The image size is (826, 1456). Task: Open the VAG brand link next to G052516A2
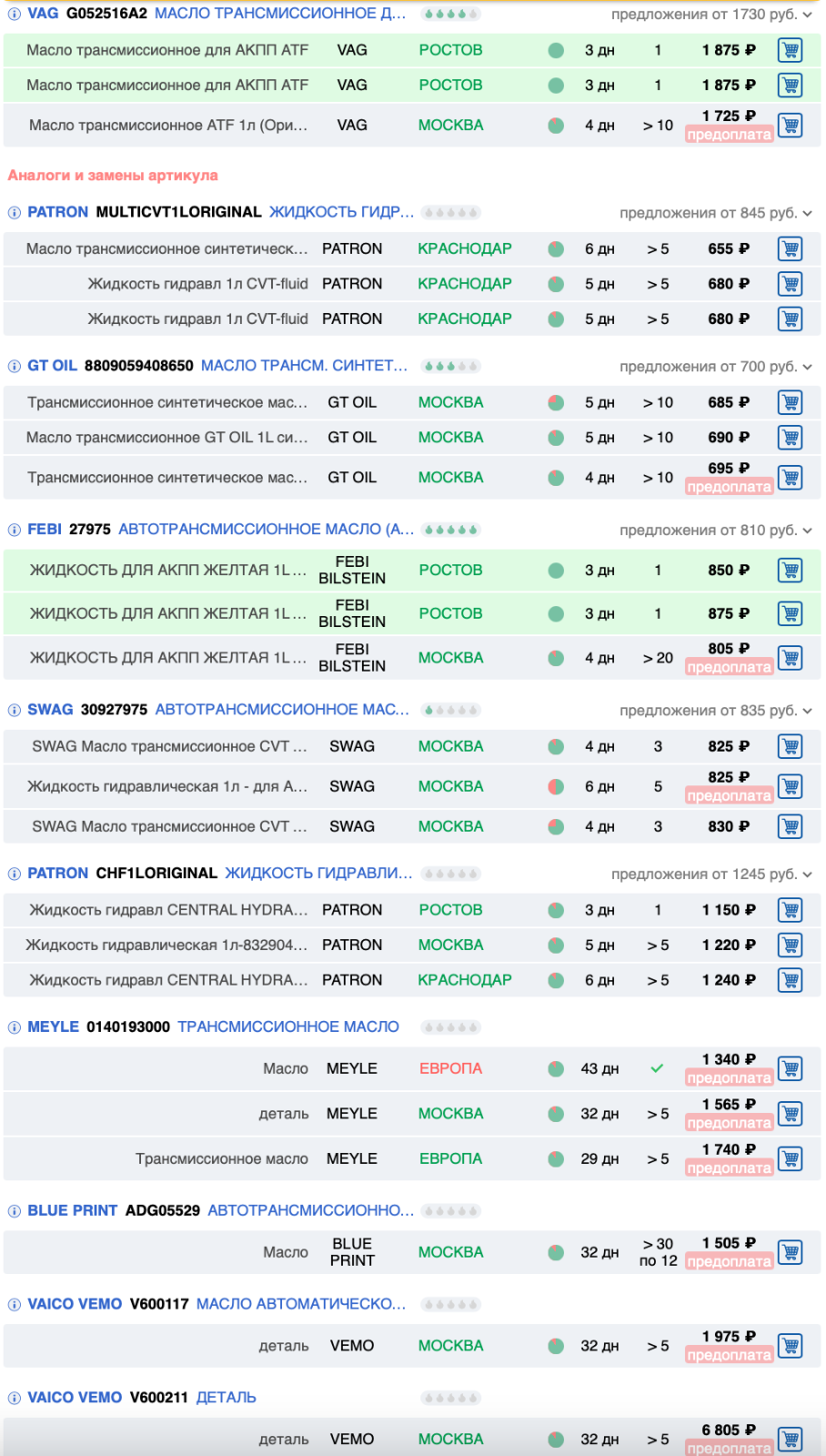point(43,14)
